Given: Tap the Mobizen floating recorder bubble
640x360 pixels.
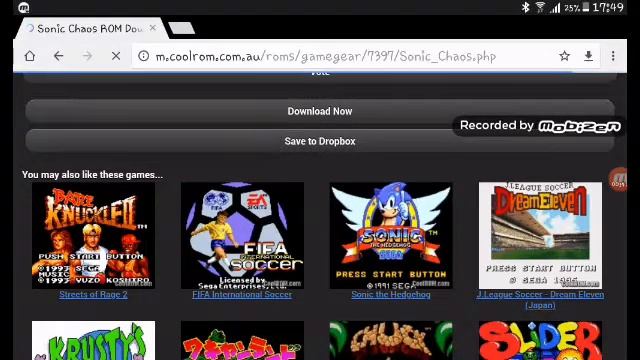Looking at the screenshot, I should coord(618,179).
